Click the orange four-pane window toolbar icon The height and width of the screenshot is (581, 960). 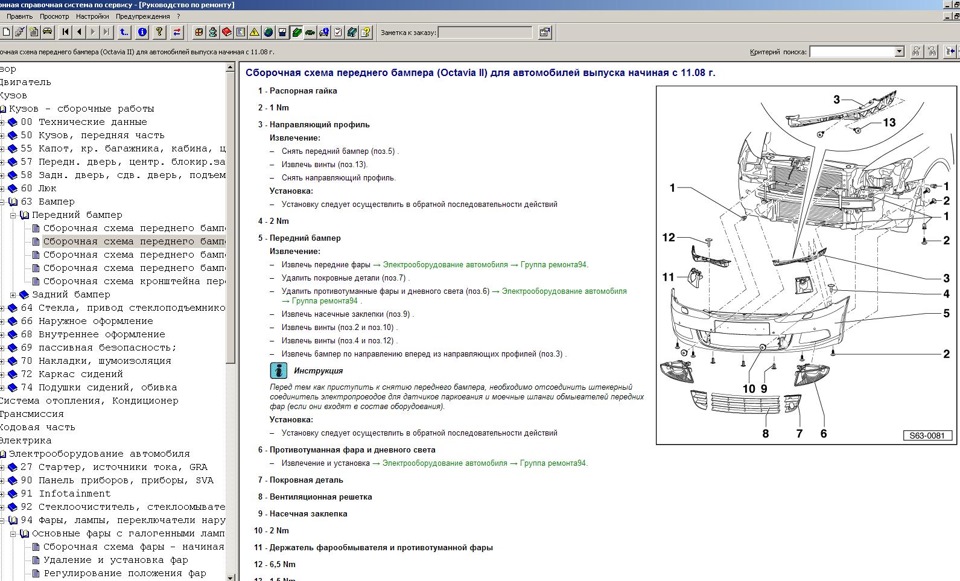click(x=199, y=32)
